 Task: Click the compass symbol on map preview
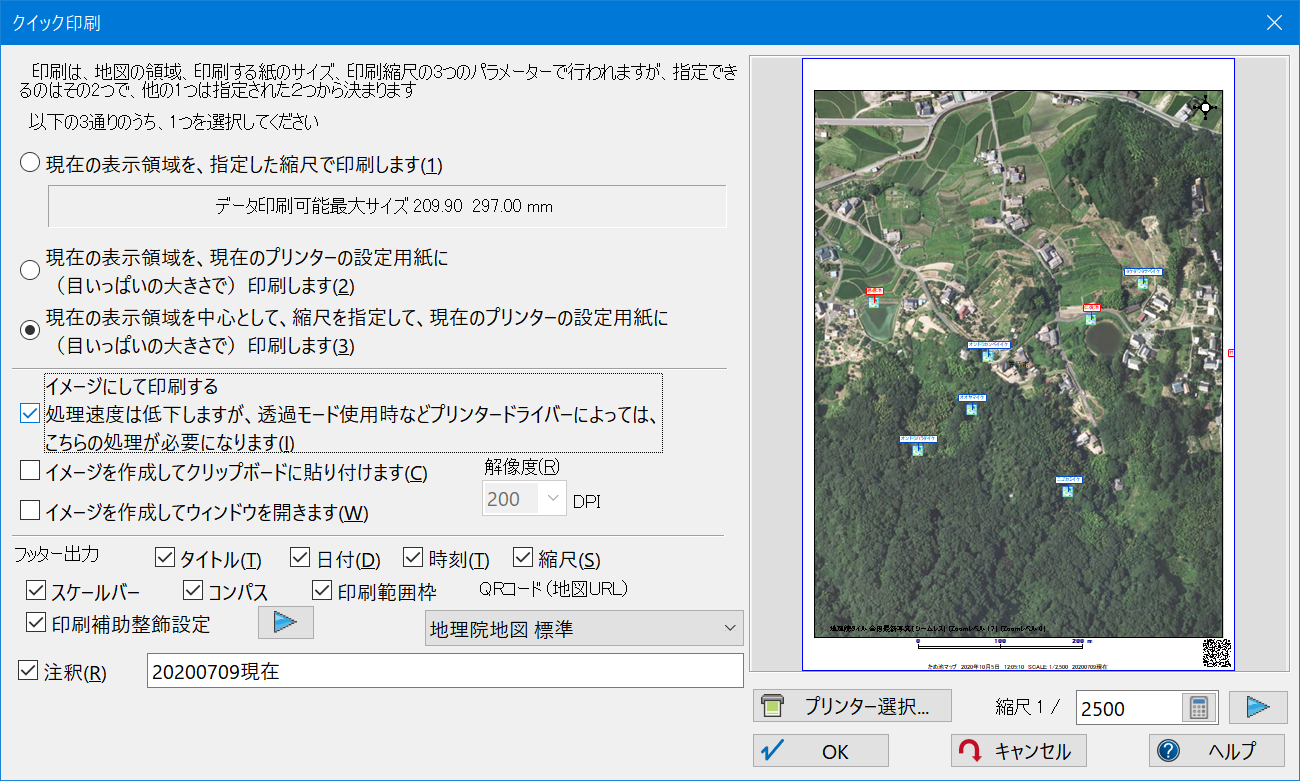coord(1206,108)
